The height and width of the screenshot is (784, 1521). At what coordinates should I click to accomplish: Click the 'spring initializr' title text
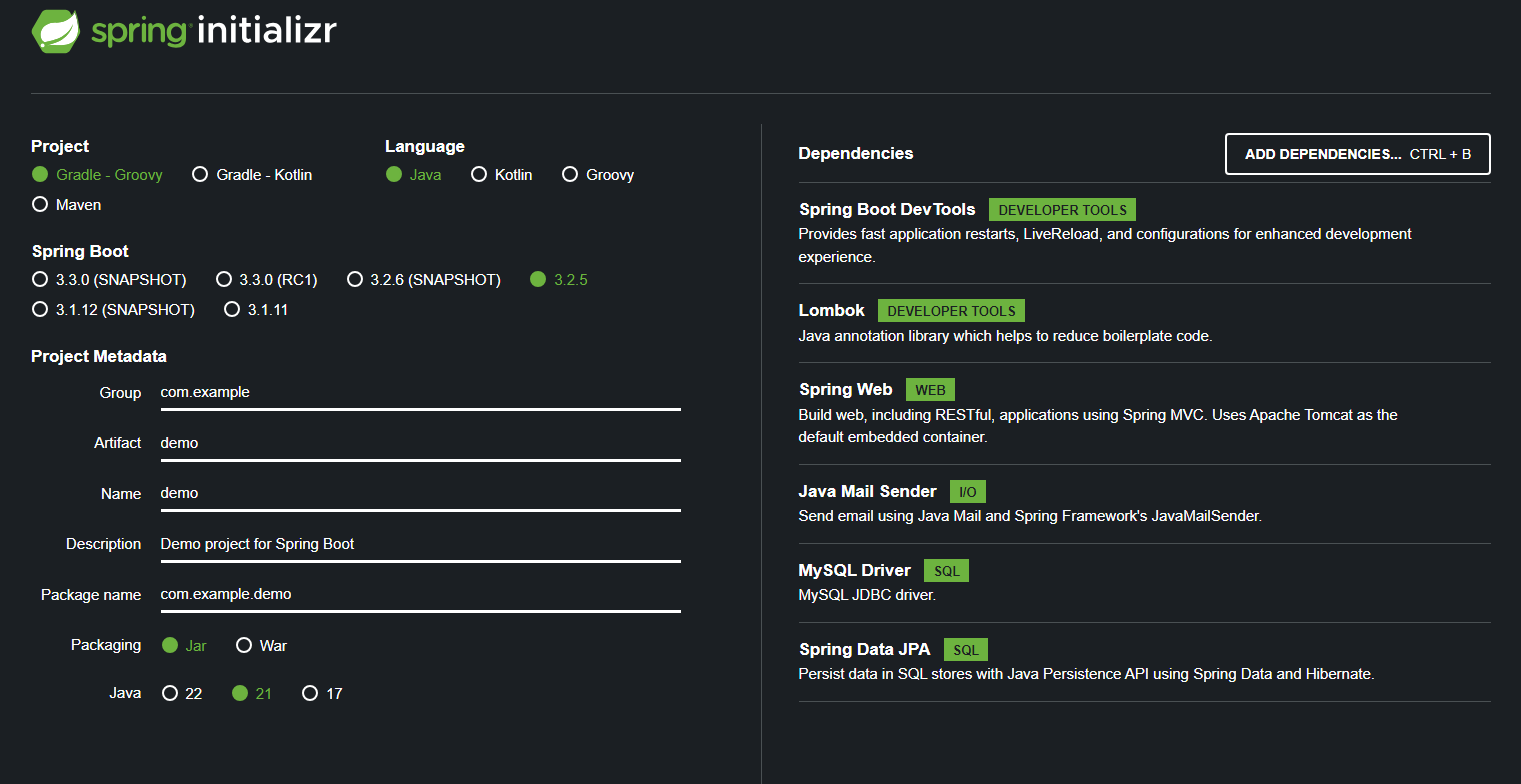(214, 31)
